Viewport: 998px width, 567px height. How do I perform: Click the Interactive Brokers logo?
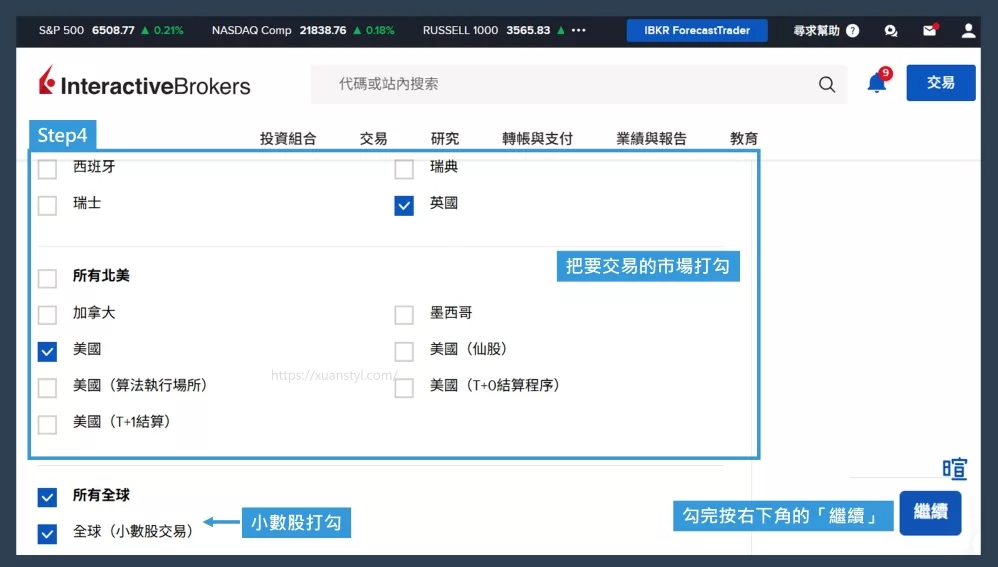pyautogui.click(x=144, y=83)
